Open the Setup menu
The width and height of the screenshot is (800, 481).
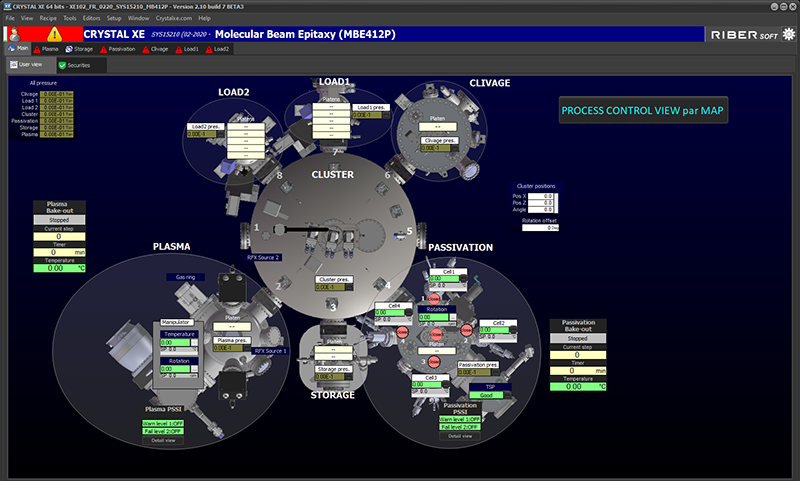coord(114,18)
